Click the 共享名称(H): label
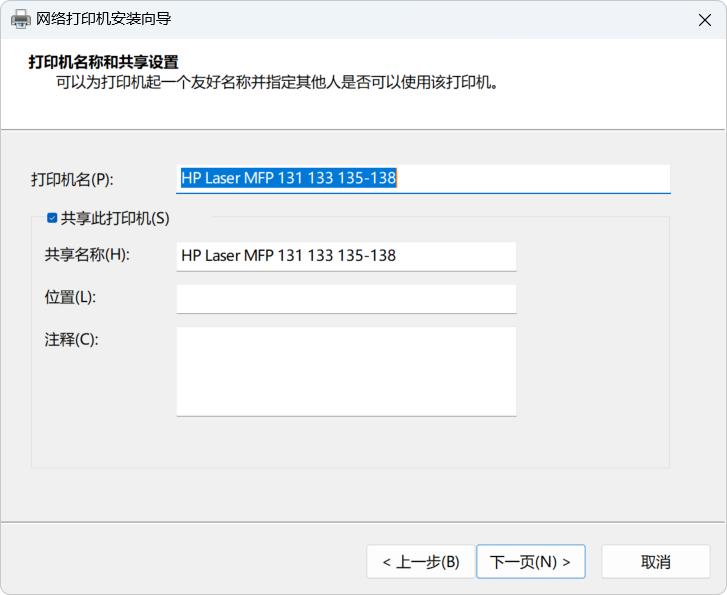Image resolution: width=727 pixels, height=595 pixels. click(87, 255)
